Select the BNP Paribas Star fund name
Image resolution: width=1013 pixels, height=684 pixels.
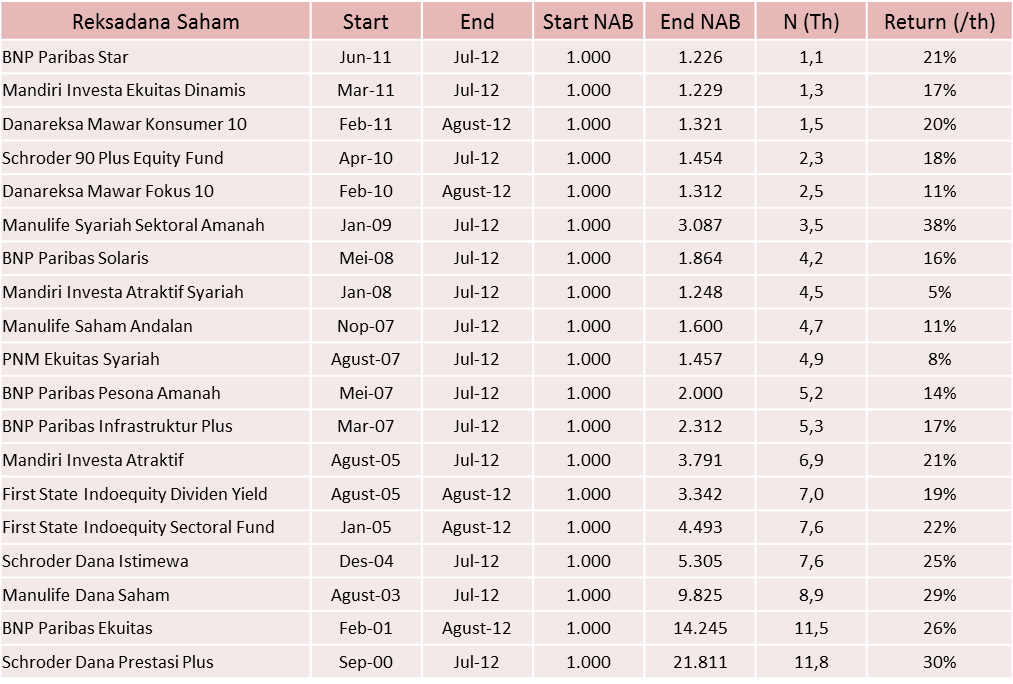tap(65, 57)
